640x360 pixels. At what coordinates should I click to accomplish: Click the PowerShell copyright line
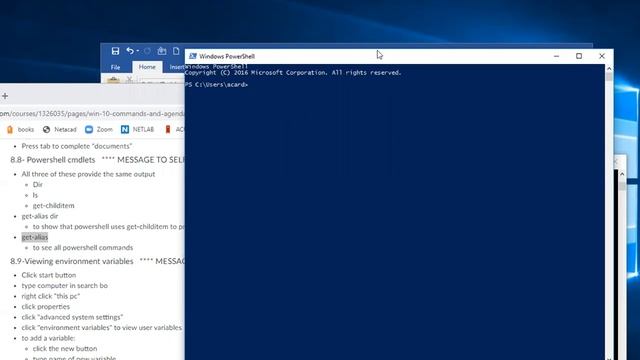(293, 73)
